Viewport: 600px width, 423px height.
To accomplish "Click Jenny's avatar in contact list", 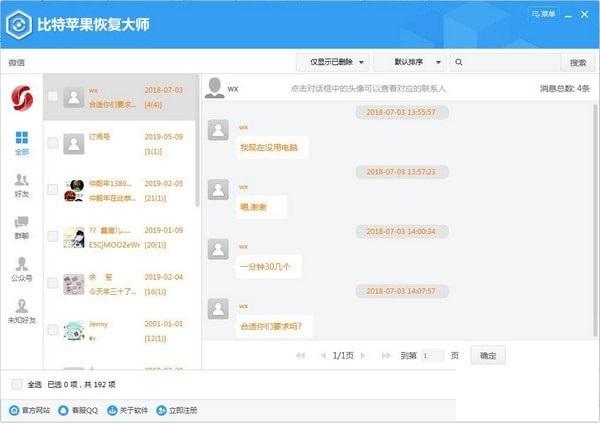I will (x=73, y=331).
